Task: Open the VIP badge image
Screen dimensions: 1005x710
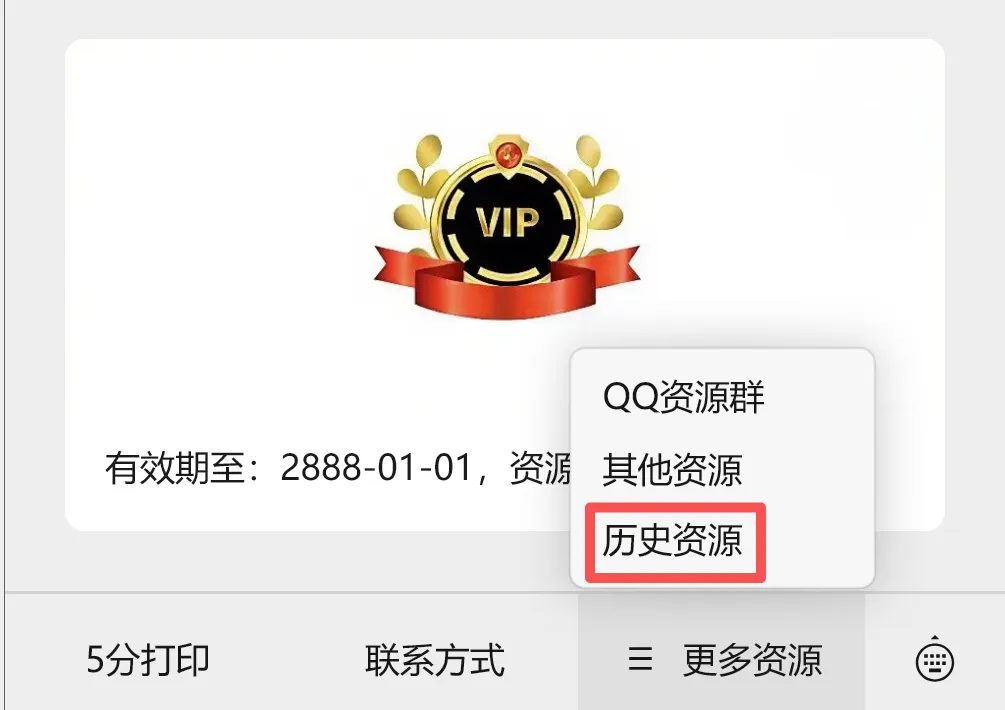Action: [507, 226]
